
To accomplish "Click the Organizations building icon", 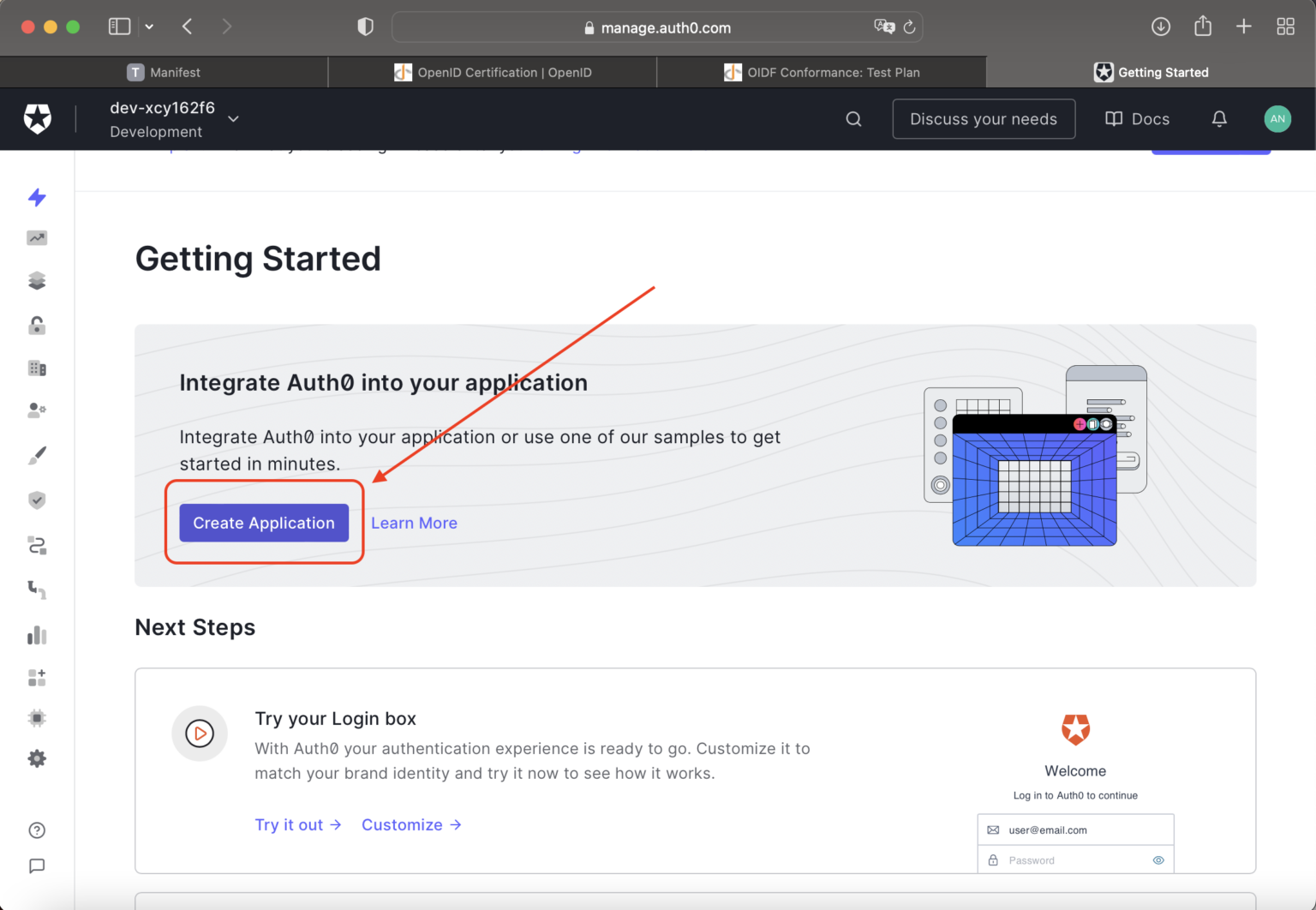I will [x=37, y=368].
